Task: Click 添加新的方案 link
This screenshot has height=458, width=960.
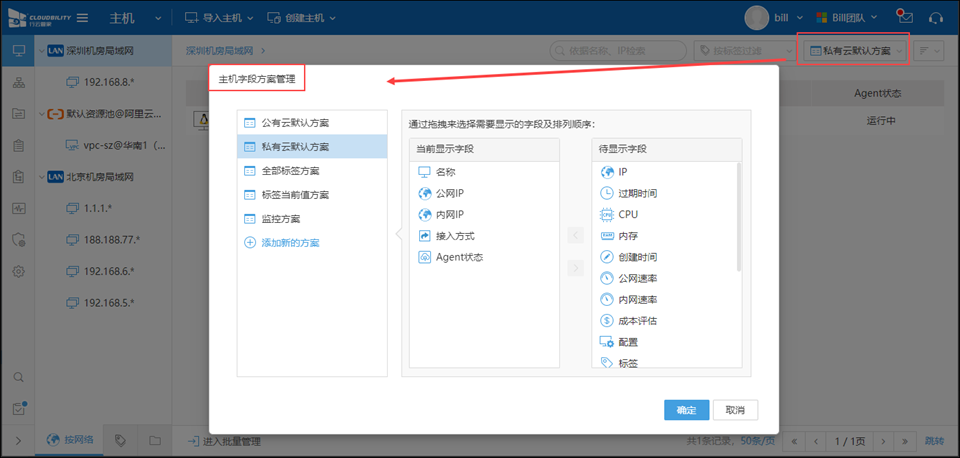Action: click(290, 243)
